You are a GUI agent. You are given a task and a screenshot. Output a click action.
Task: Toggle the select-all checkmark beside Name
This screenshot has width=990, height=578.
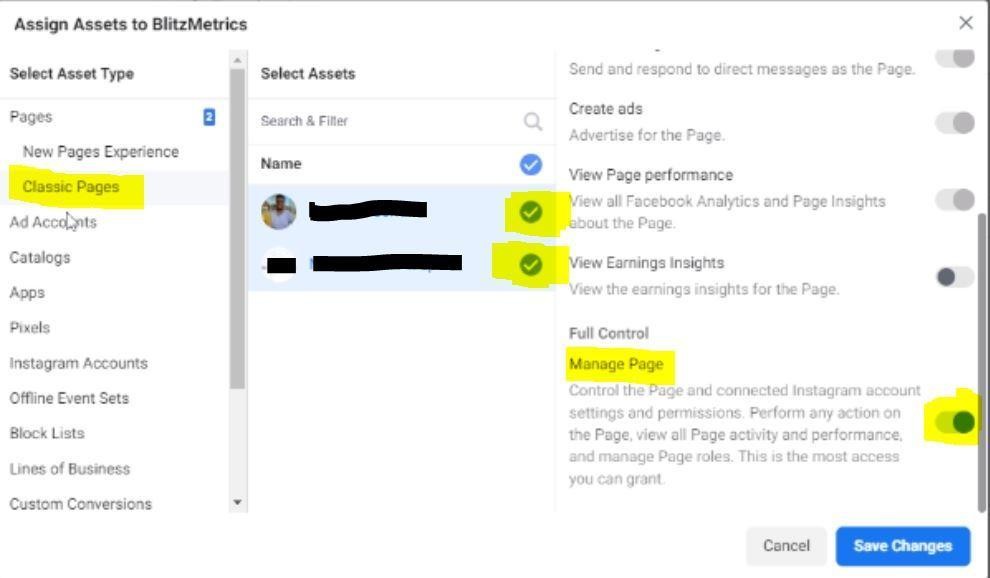click(x=531, y=164)
